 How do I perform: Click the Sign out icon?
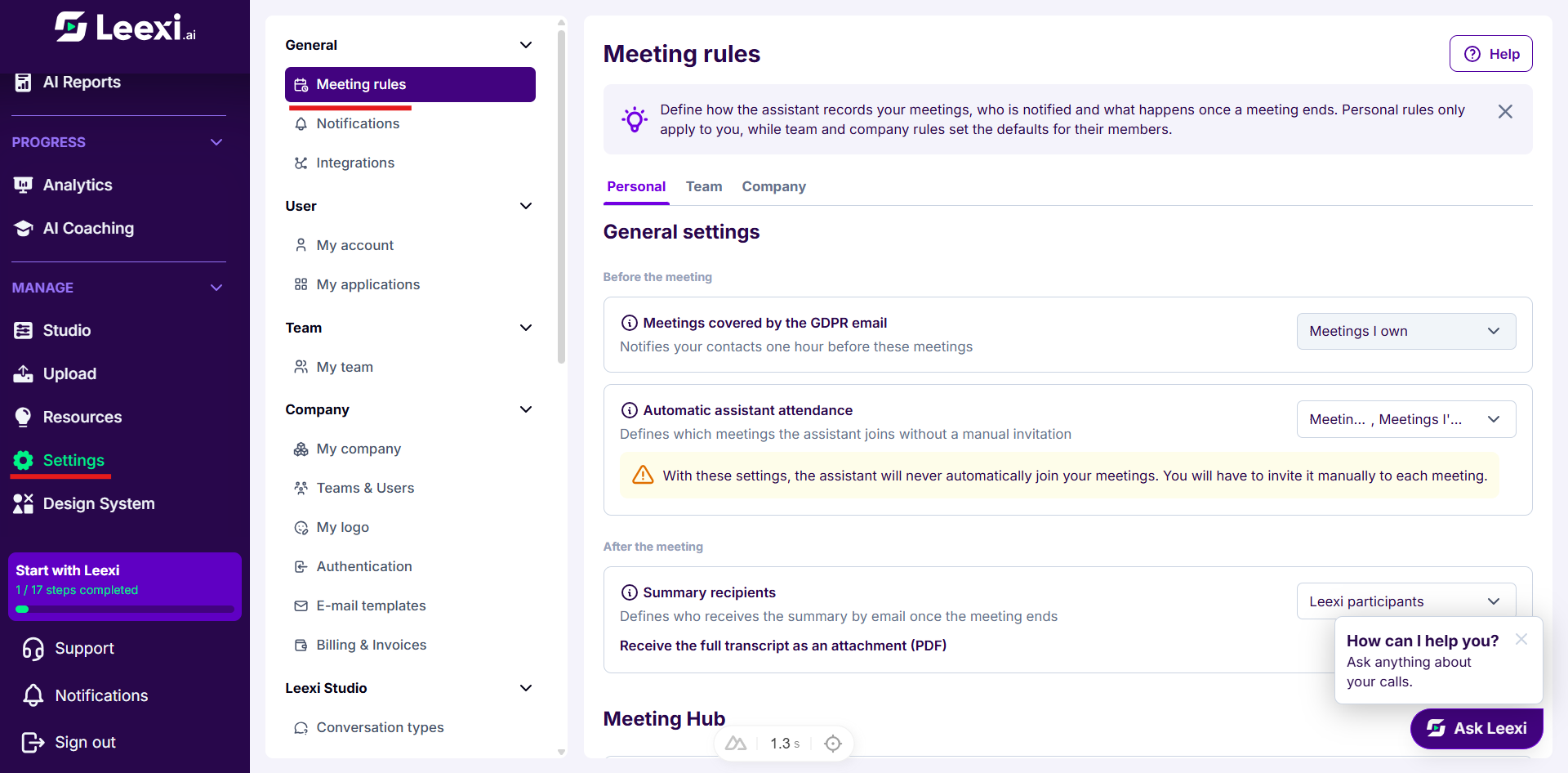point(33,743)
